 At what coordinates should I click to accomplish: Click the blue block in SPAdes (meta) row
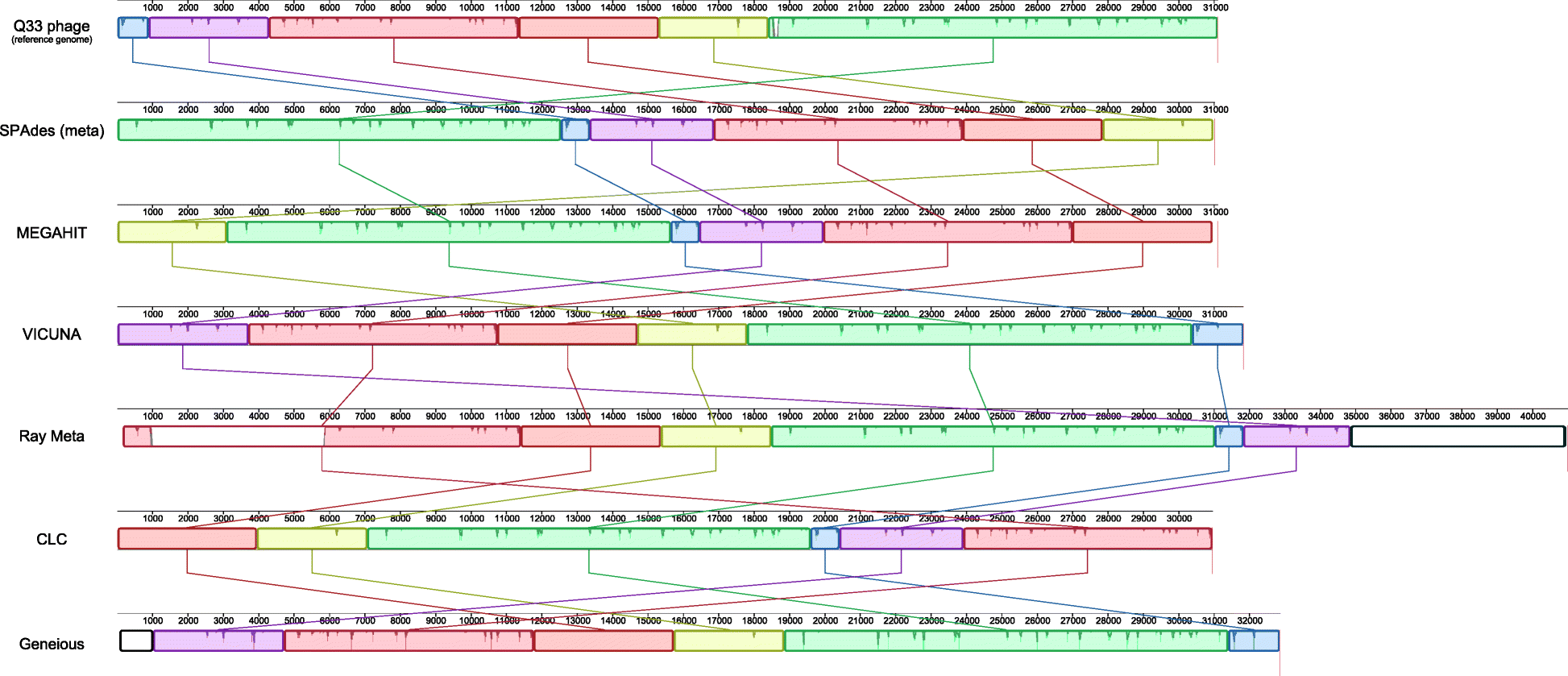pos(575,130)
